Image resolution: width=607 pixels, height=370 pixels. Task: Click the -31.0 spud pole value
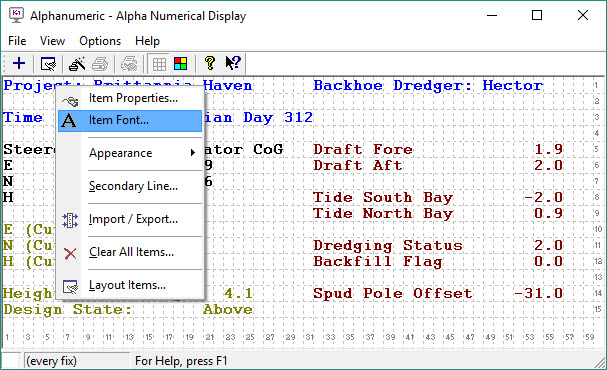click(538, 293)
